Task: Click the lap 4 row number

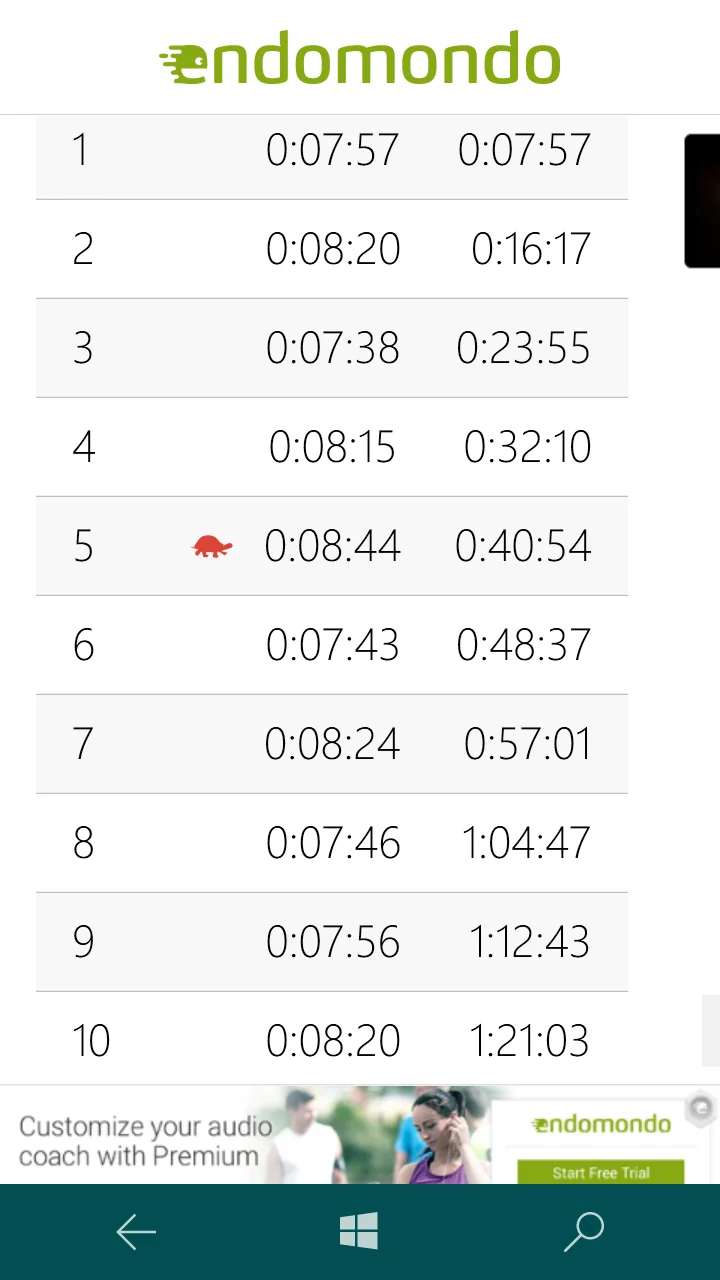Action: 83,447
